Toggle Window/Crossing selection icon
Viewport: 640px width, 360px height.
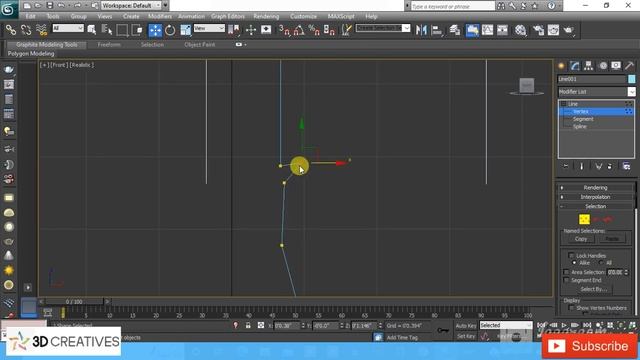click(x=137, y=30)
